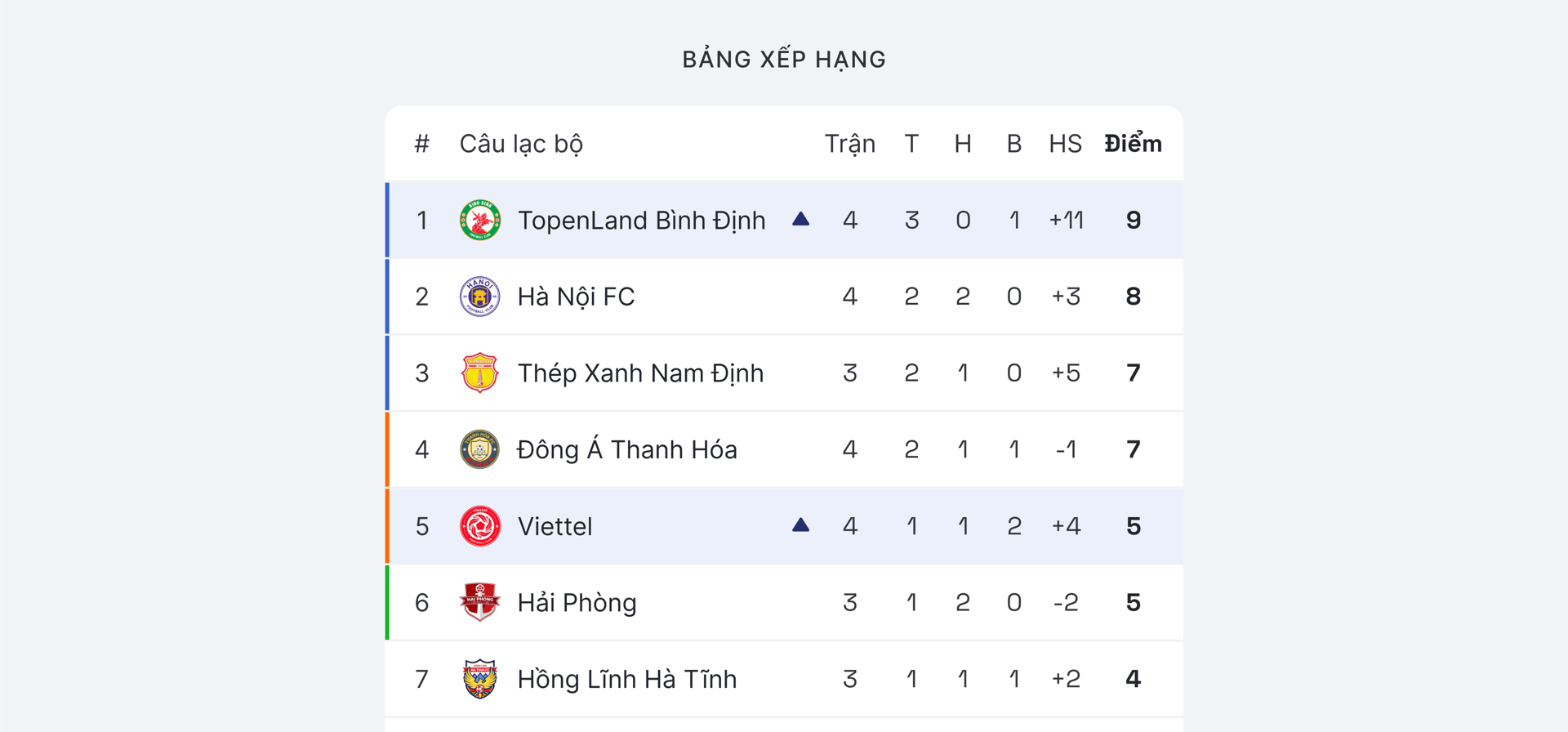Viewport: 1568px width, 732px height.
Task: Click the Hồng Lĩnh Hà Tĩnh logo
Action: click(x=479, y=679)
